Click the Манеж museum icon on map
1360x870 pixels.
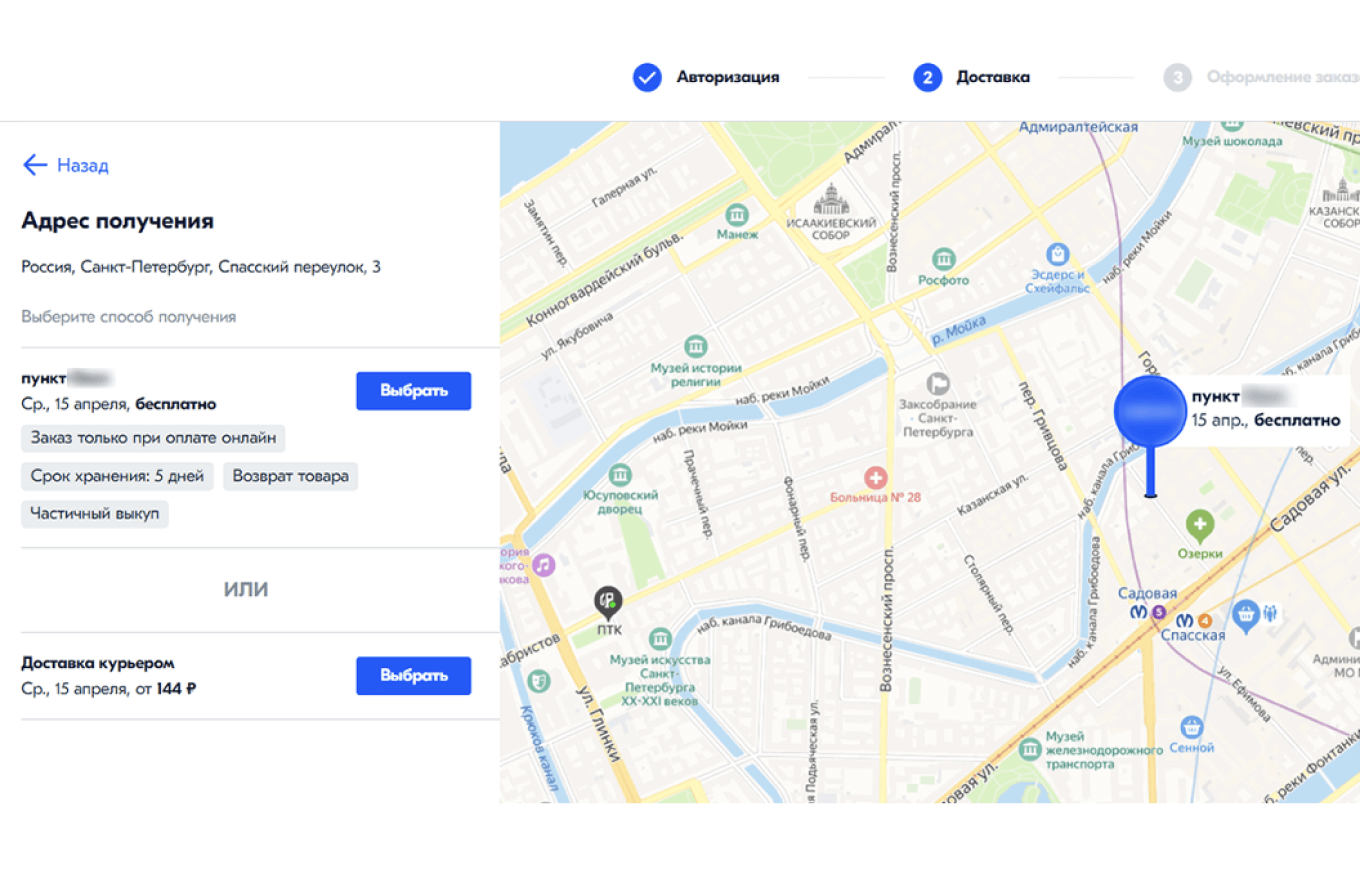click(738, 214)
